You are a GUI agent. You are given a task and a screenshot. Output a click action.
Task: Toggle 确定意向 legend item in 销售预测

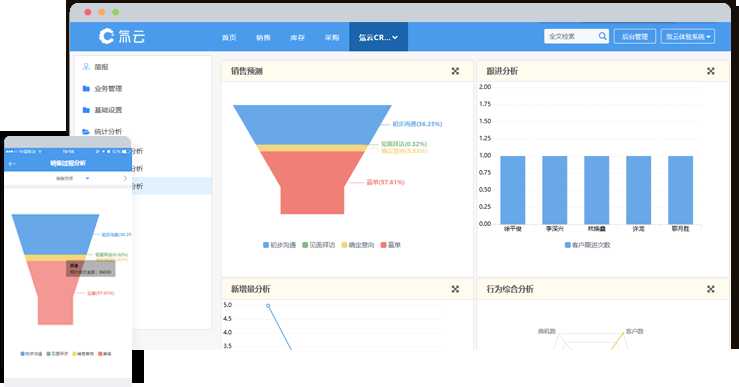358,245
